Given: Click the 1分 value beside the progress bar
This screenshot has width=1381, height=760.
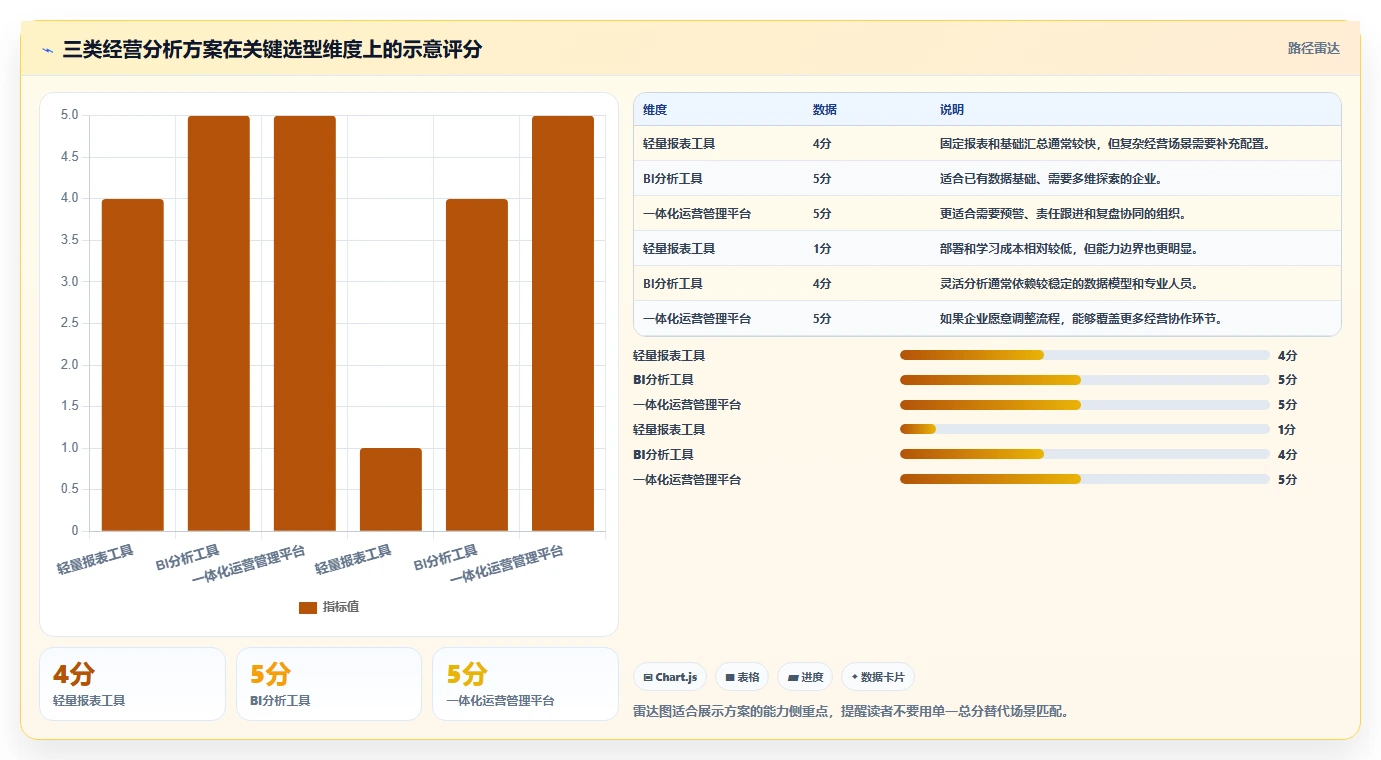Looking at the screenshot, I should [x=1287, y=430].
